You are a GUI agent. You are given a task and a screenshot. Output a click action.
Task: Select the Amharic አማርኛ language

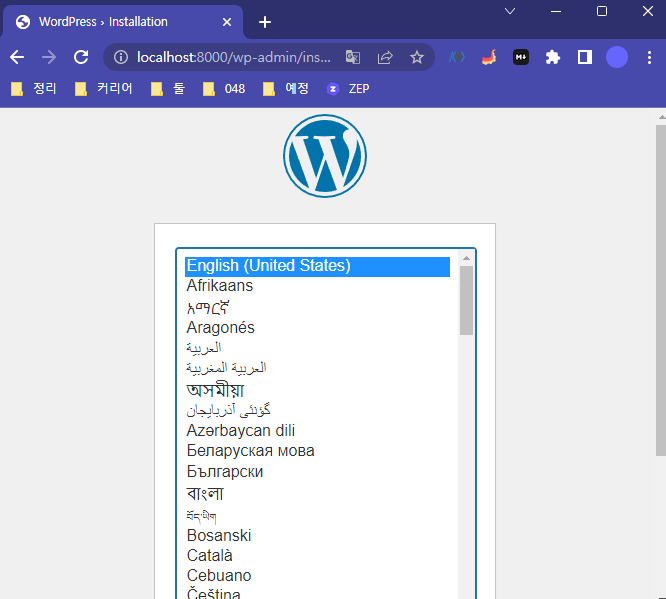pos(317,307)
